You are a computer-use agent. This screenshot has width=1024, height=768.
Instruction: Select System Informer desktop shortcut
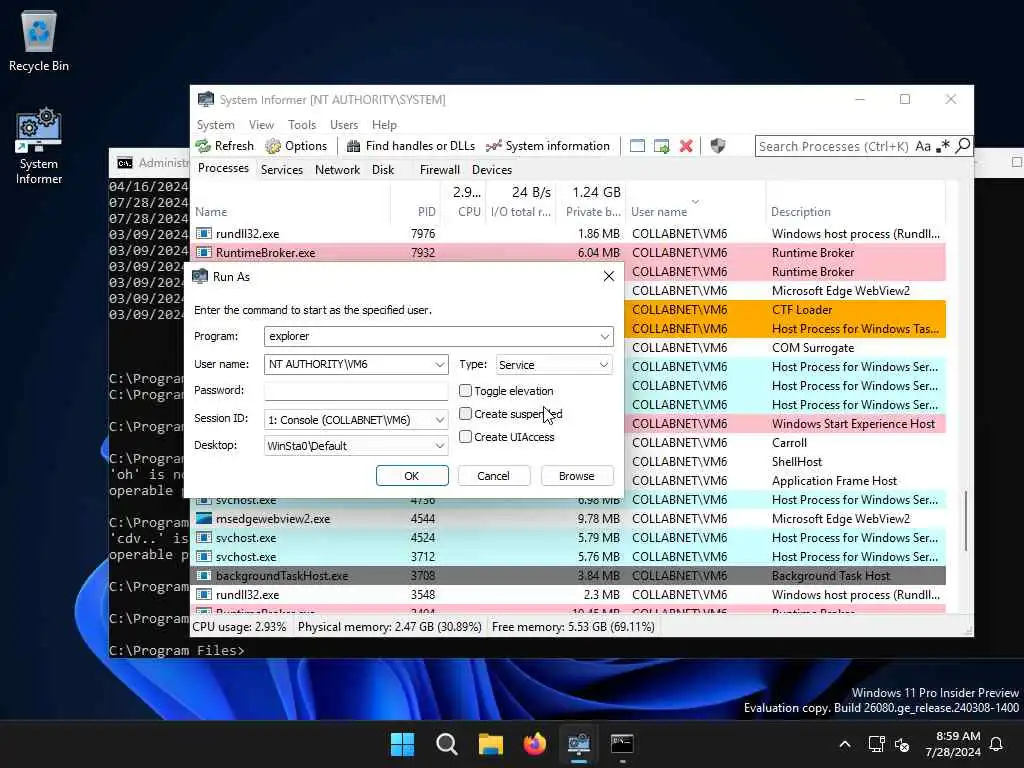(39, 147)
